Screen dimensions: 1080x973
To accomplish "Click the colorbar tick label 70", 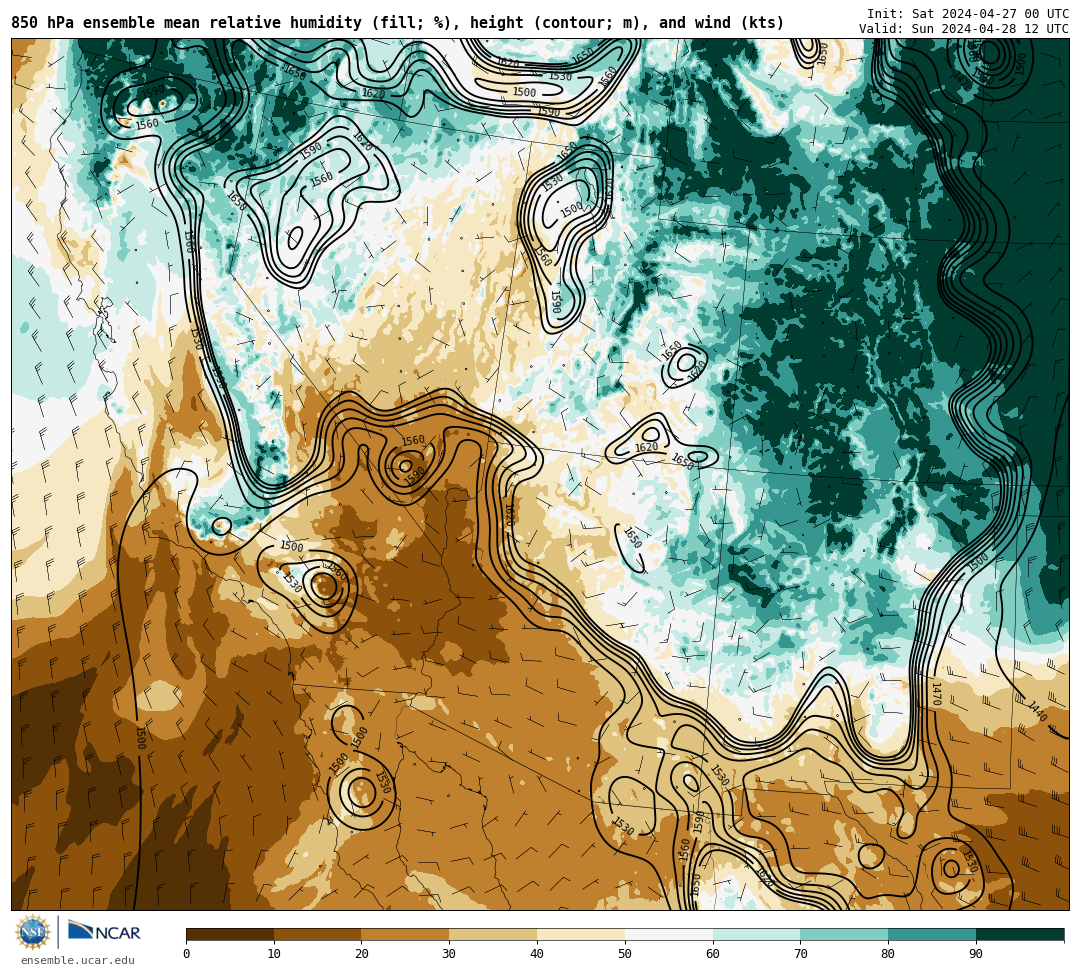I will pyautogui.click(x=800, y=954).
